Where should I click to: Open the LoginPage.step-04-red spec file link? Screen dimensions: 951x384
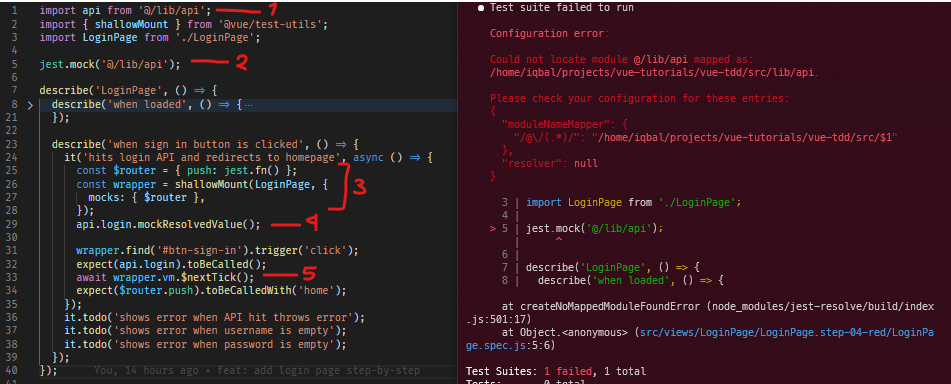[x=699, y=339]
